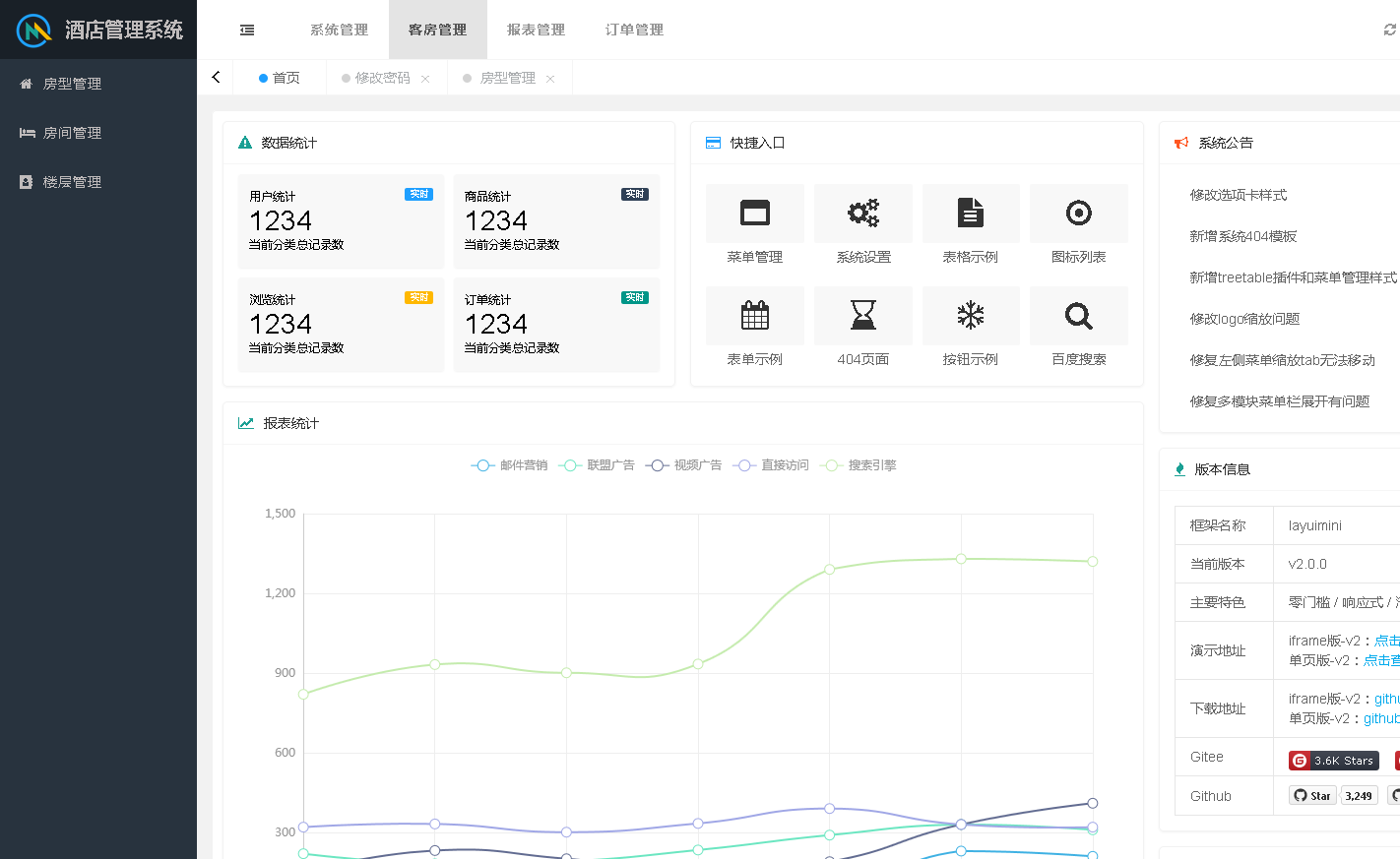Click the 订单统计 statistics card

click(x=556, y=325)
